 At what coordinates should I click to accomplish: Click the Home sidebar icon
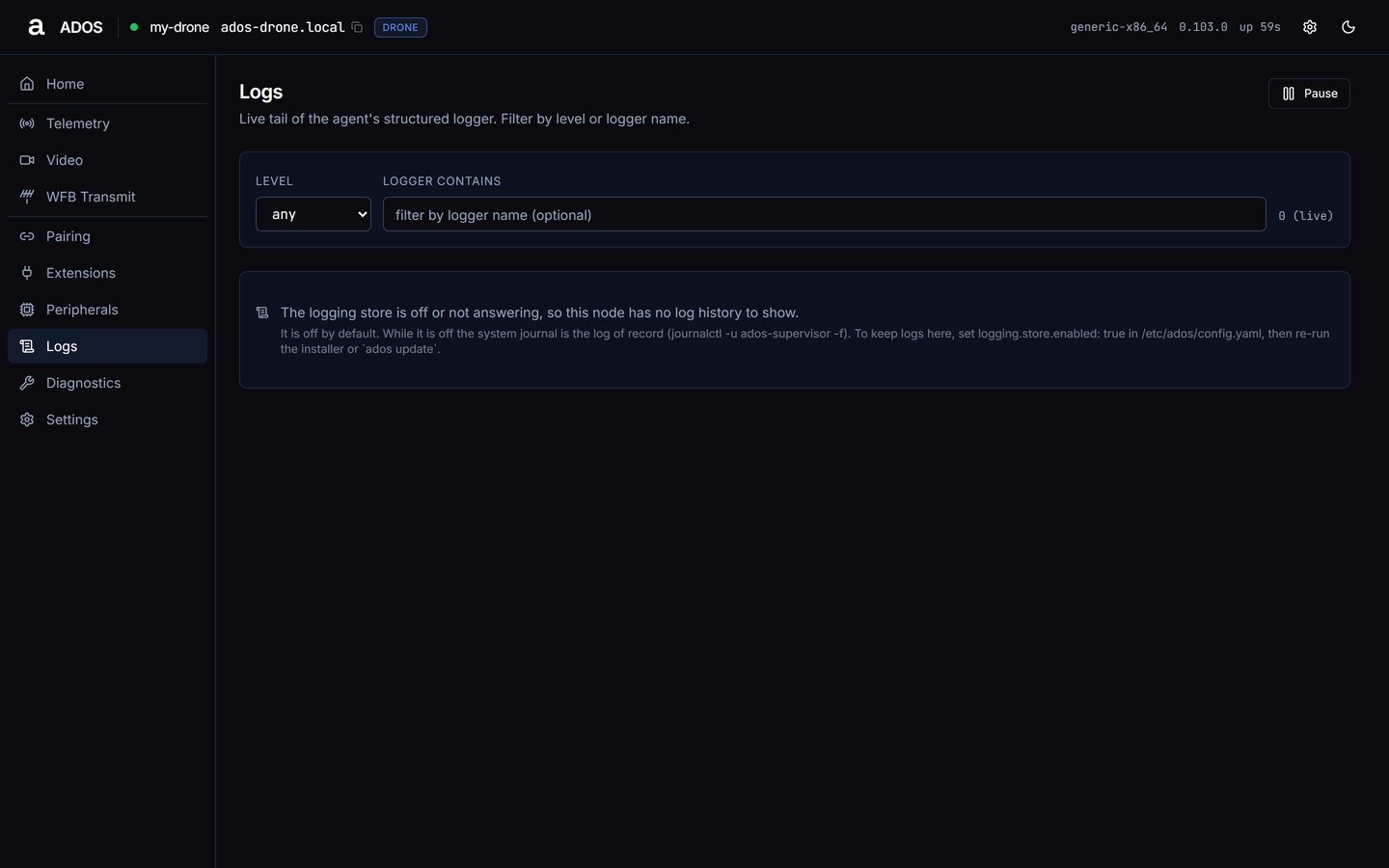point(27,84)
